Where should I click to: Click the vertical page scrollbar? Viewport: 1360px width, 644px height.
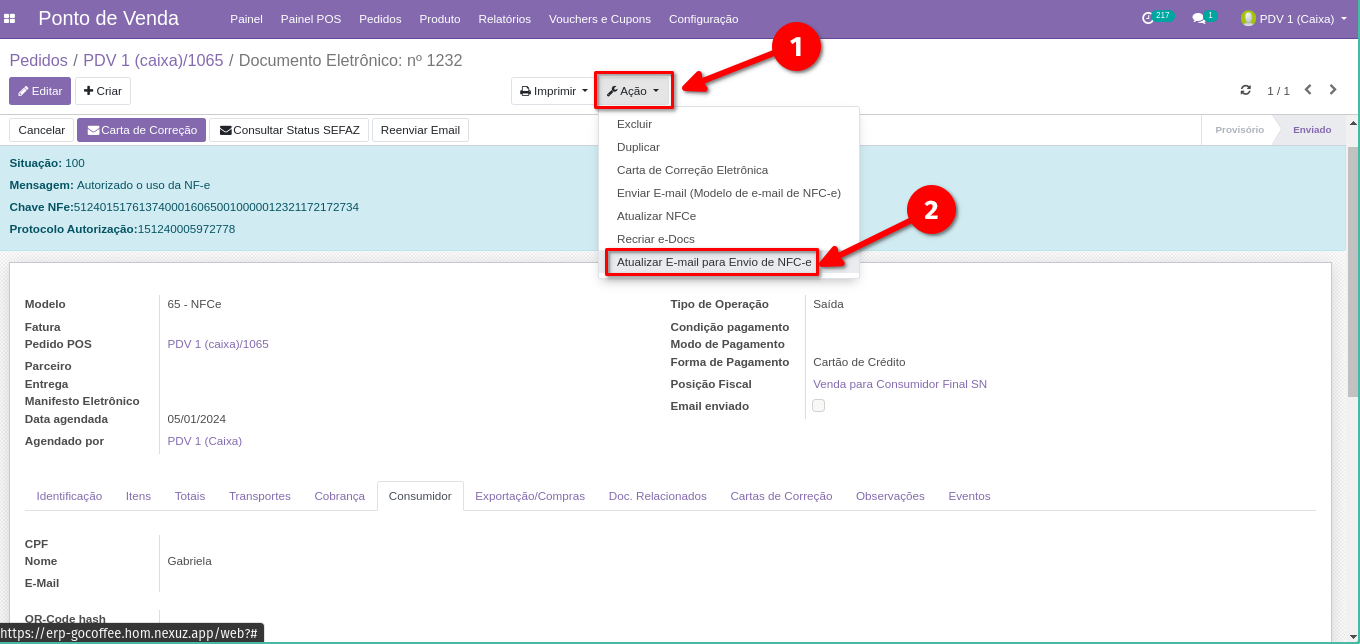(1352, 270)
